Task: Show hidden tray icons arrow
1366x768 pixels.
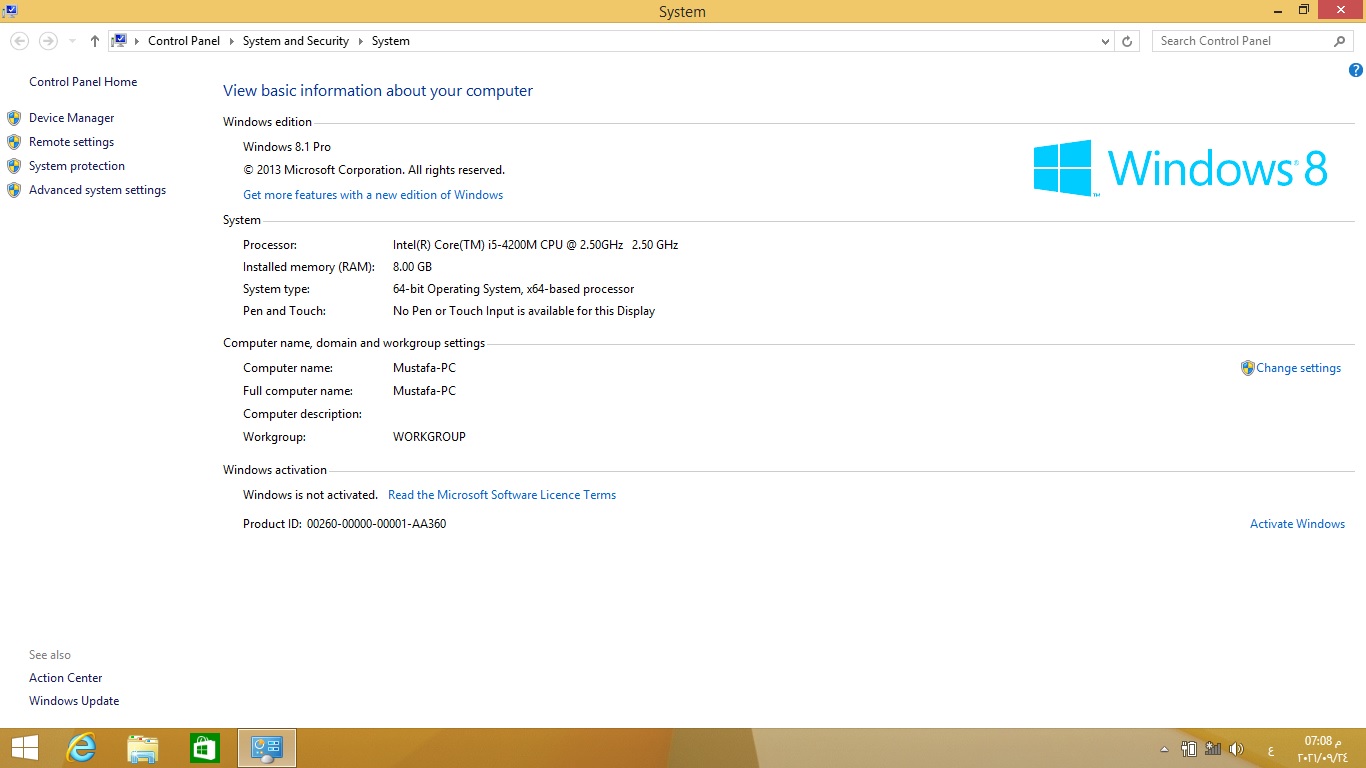Action: tap(1164, 749)
